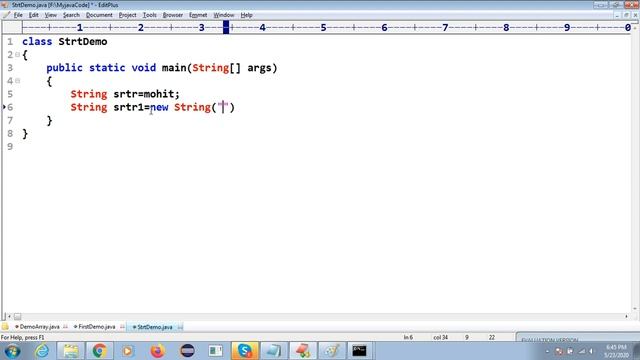Image resolution: width=640 pixels, height=360 pixels.
Task: Select the StrtDemo.java document tab
Action: point(155,327)
